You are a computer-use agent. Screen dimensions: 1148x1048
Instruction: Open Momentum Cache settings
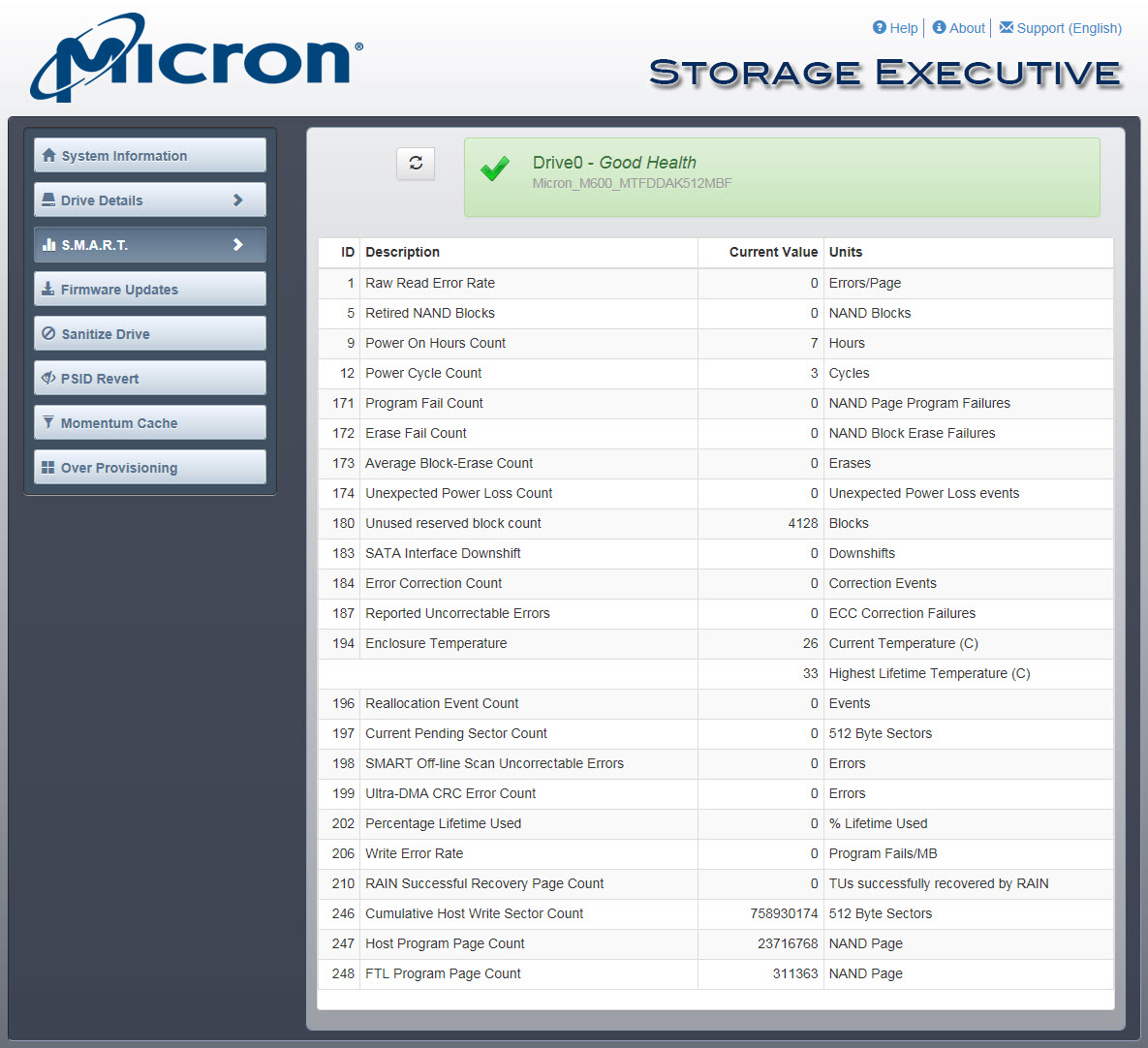[x=150, y=423]
